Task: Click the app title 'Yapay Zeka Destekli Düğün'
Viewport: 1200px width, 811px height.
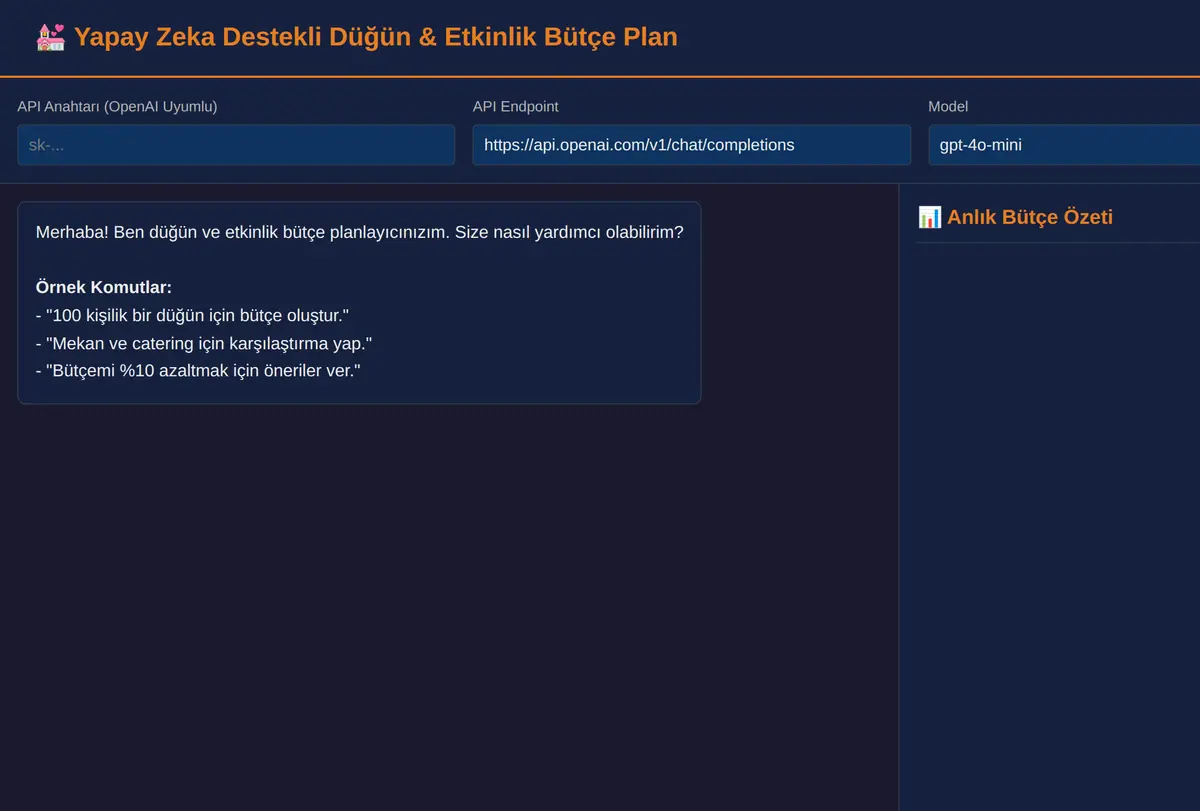Action: pyautogui.click(x=375, y=37)
